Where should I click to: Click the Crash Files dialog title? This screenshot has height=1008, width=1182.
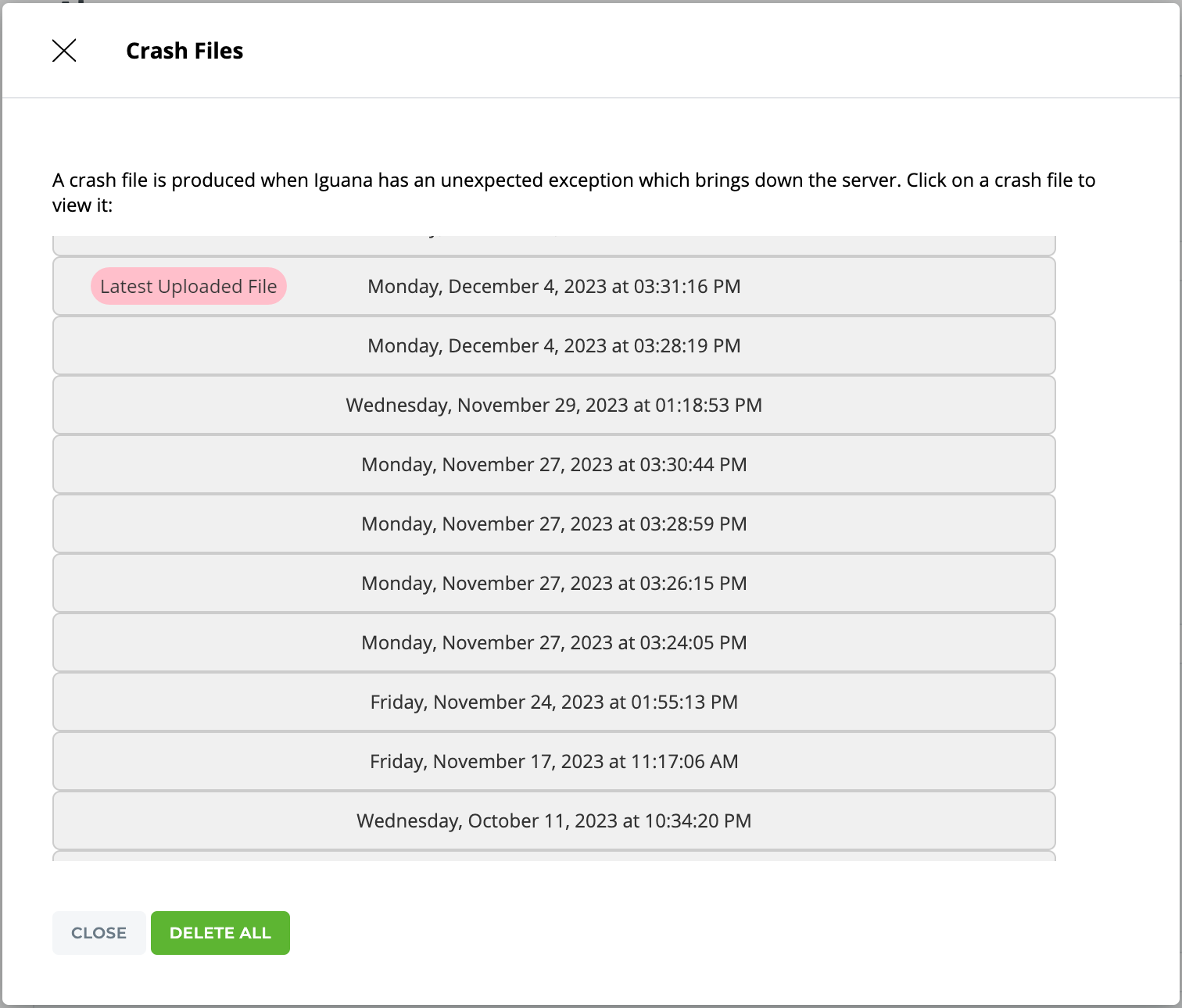coord(184,51)
